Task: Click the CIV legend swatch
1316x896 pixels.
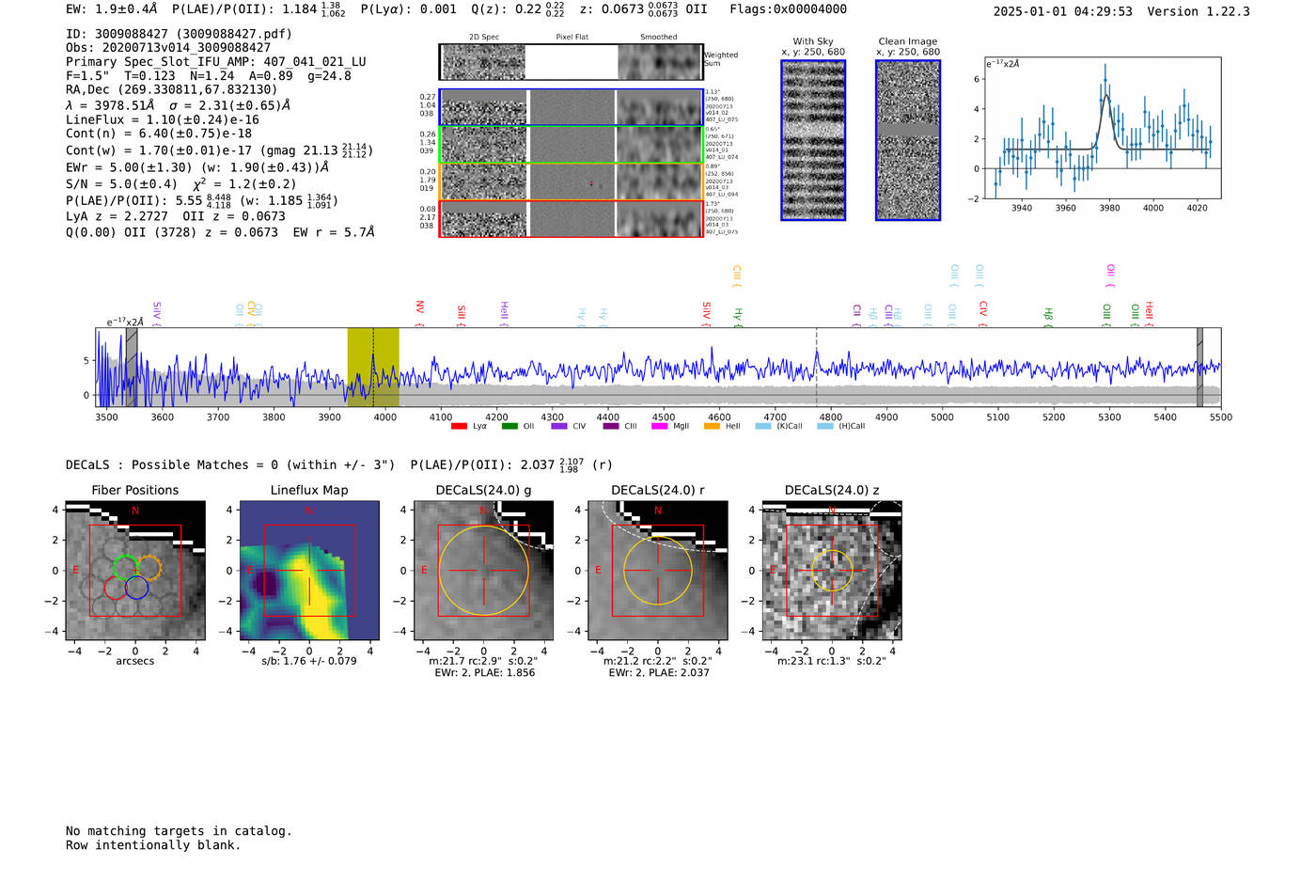Action: [559, 426]
